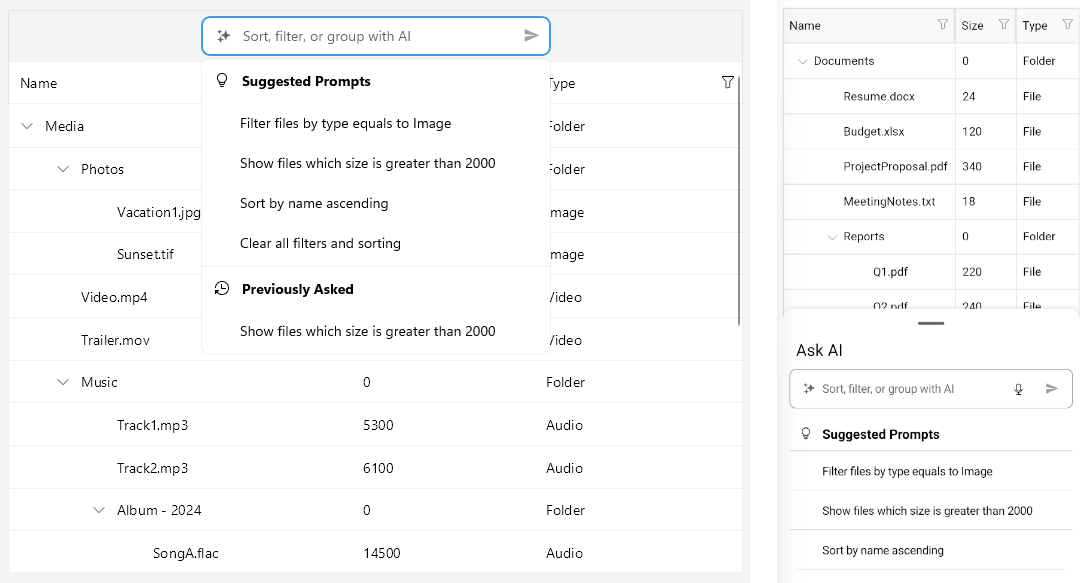This screenshot has width=1086, height=583.
Task: Open the Size column filter in mobile grid
Action: click(1004, 25)
